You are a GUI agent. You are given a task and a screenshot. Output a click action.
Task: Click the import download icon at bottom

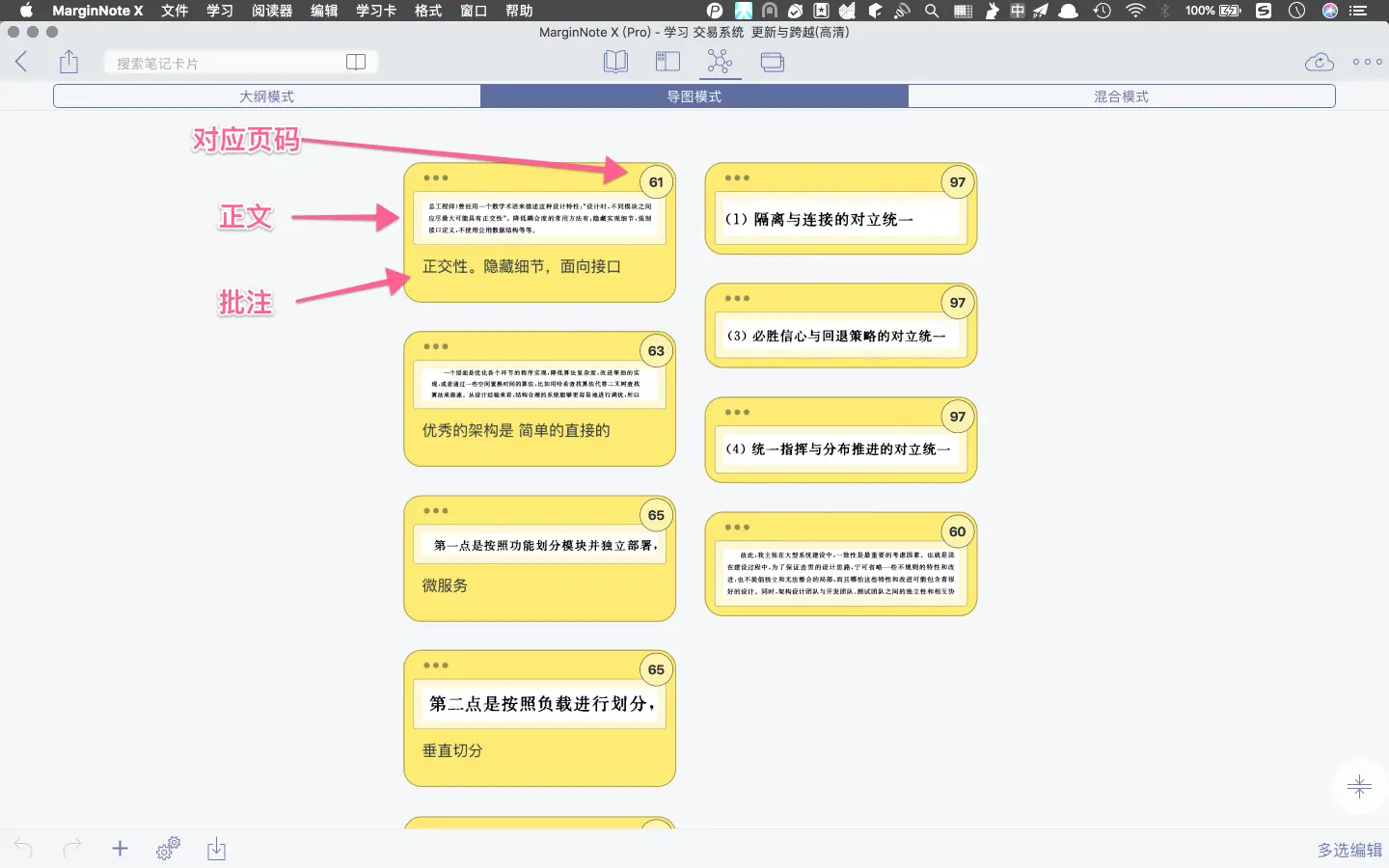point(216,849)
